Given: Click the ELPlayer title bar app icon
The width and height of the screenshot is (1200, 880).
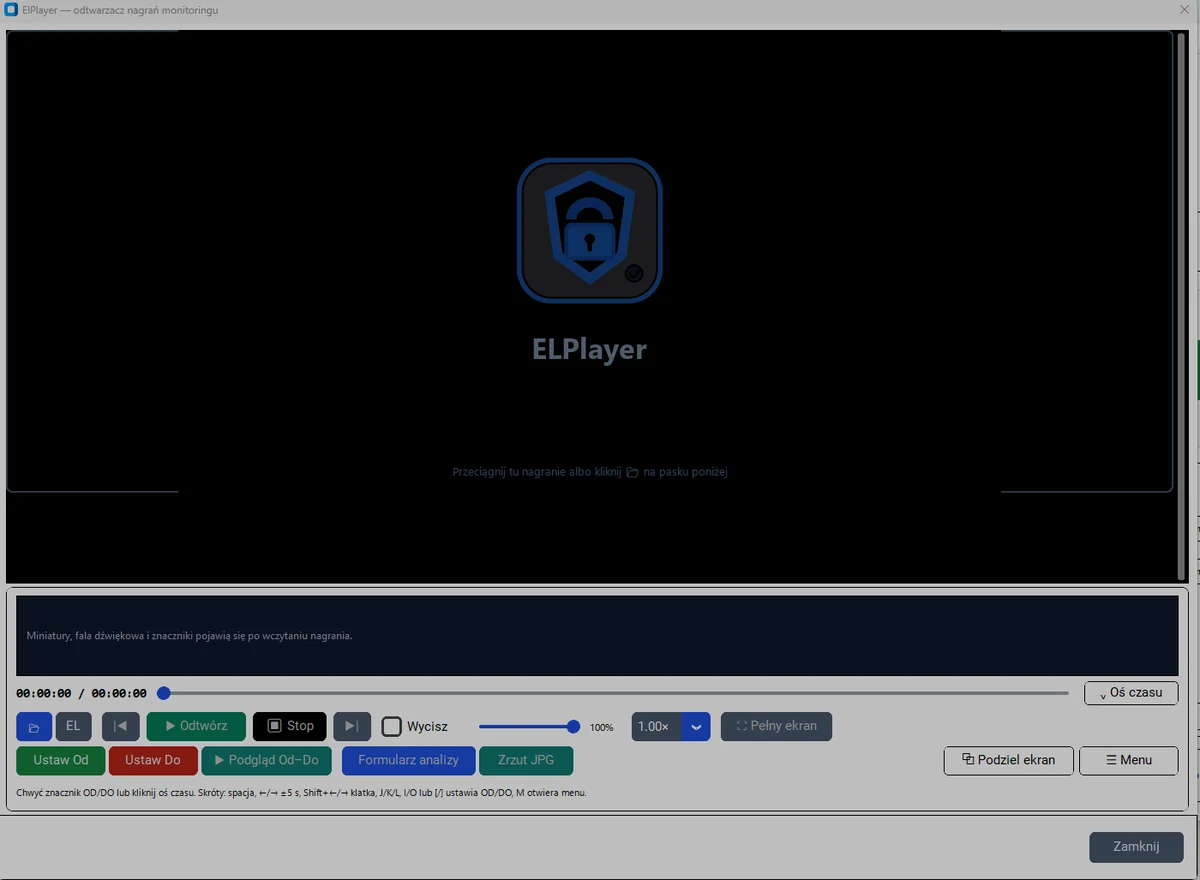Looking at the screenshot, I should tap(12, 10).
